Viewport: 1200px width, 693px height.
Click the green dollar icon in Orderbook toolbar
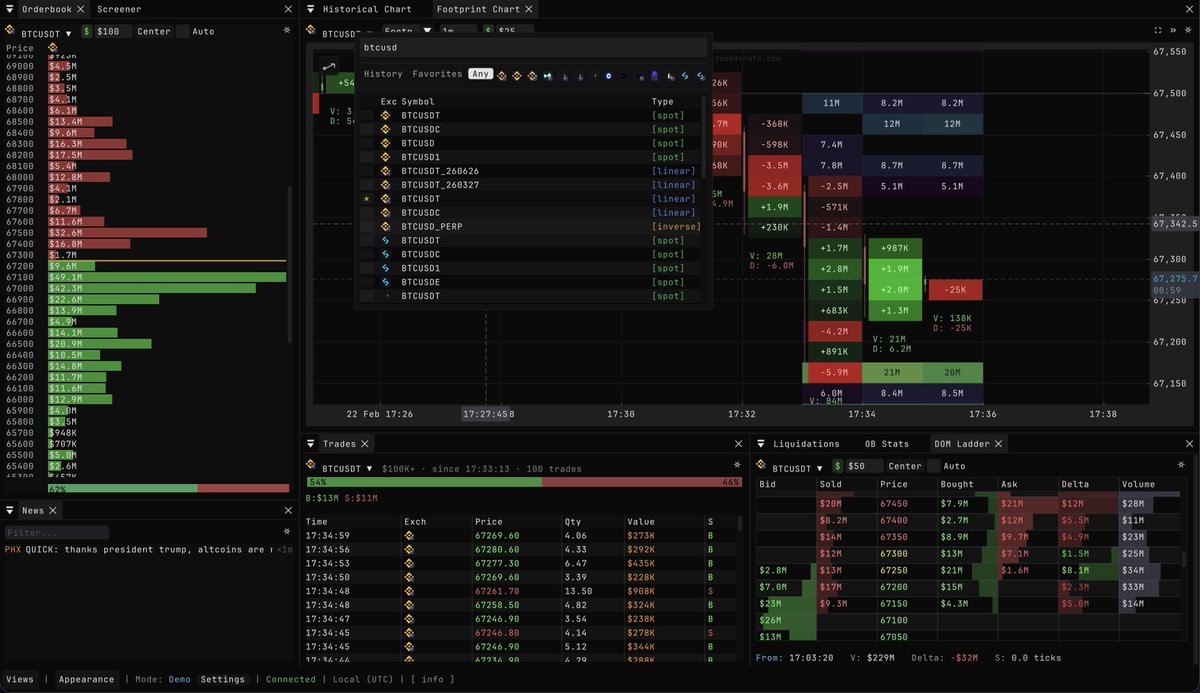click(87, 31)
